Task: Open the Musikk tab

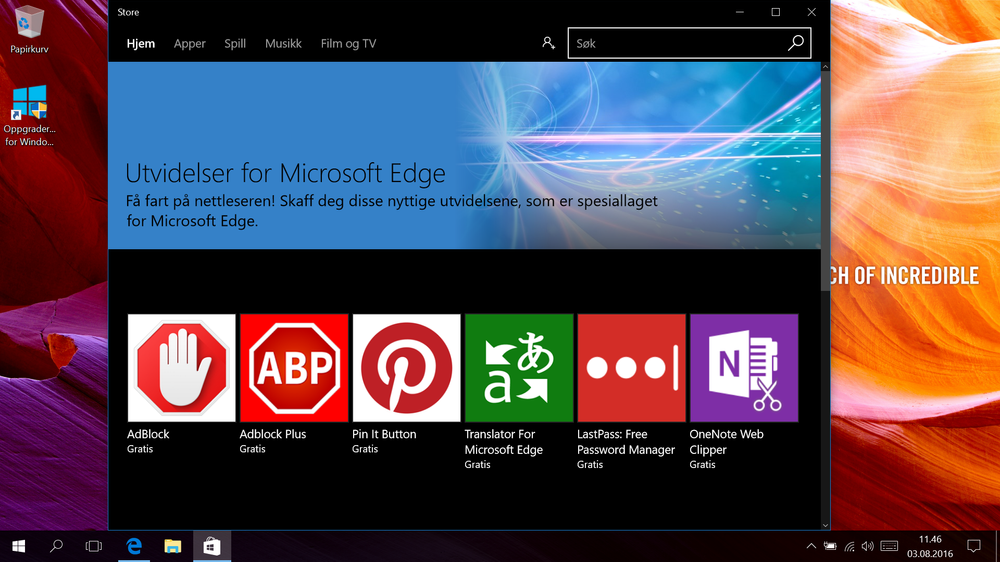Action: (x=283, y=43)
